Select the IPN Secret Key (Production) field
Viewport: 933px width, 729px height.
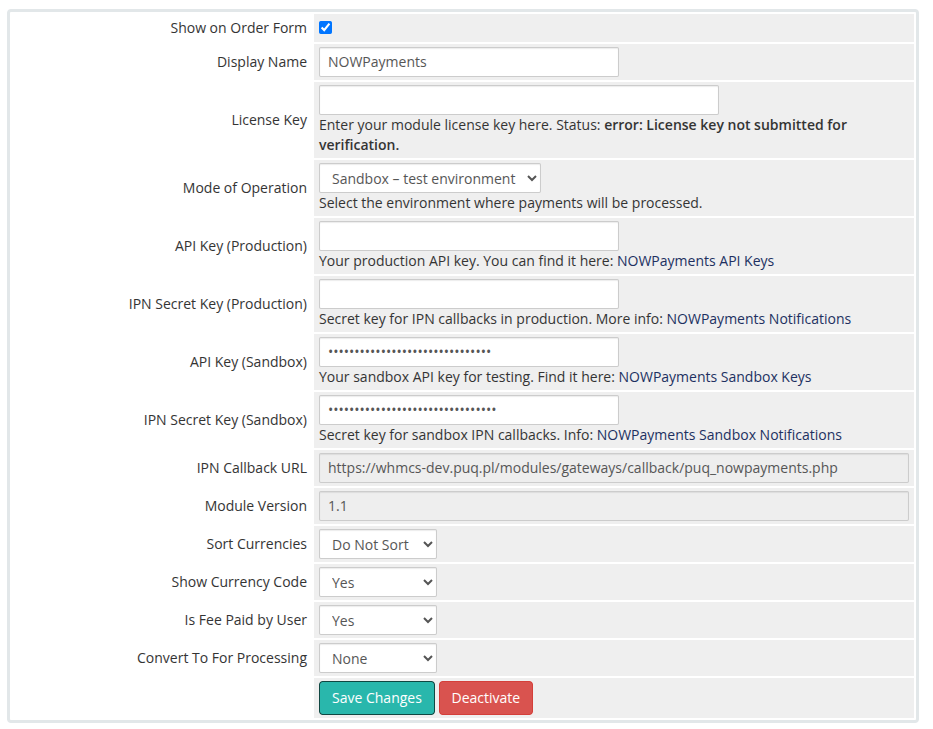tap(468, 294)
